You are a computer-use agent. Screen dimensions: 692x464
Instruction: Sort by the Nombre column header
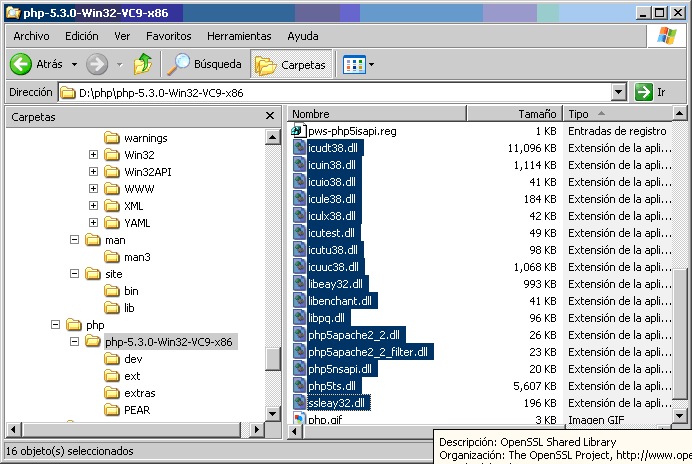pos(377,114)
